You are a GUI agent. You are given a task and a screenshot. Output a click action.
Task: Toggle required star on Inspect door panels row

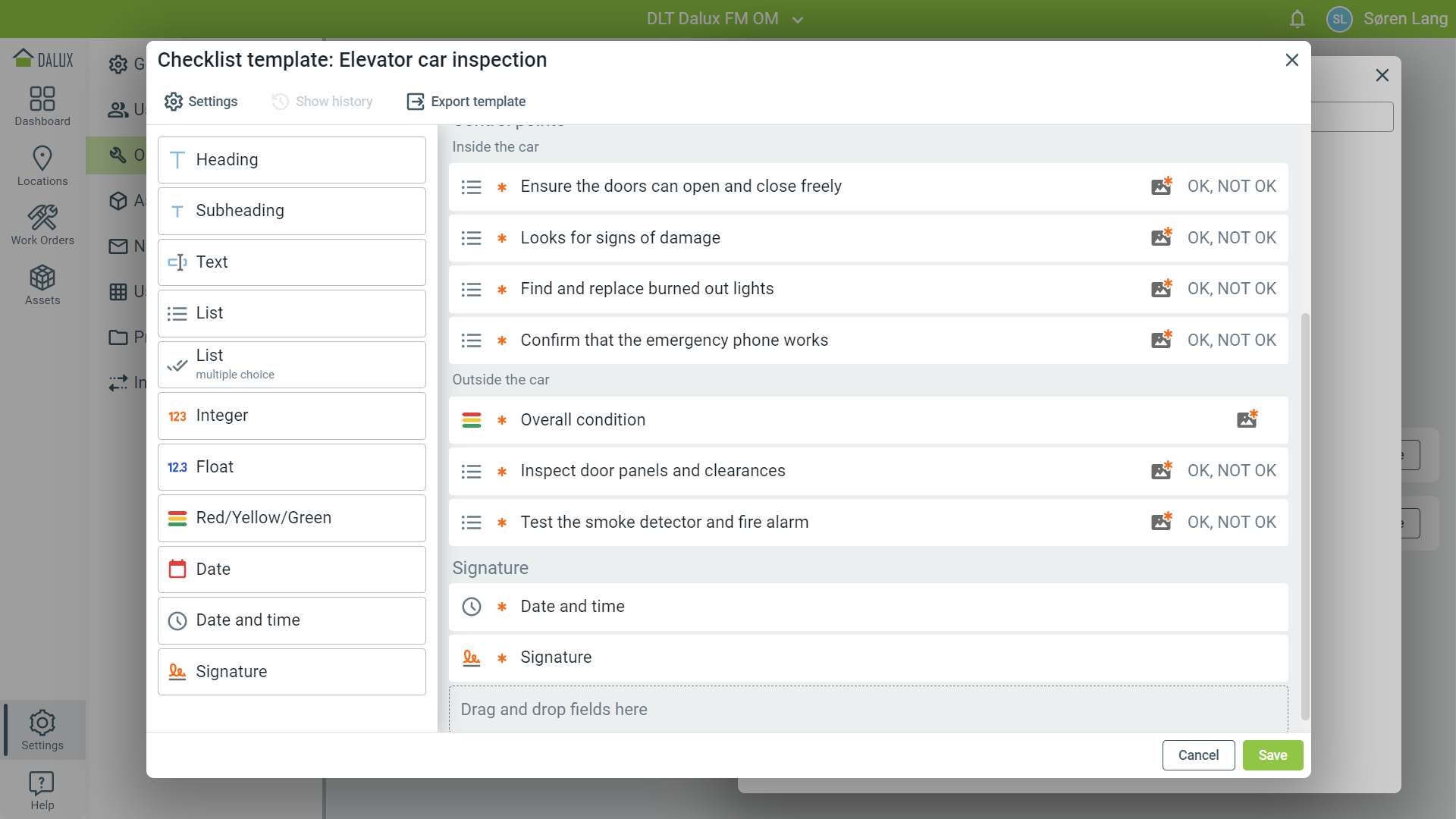pyautogui.click(x=501, y=471)
